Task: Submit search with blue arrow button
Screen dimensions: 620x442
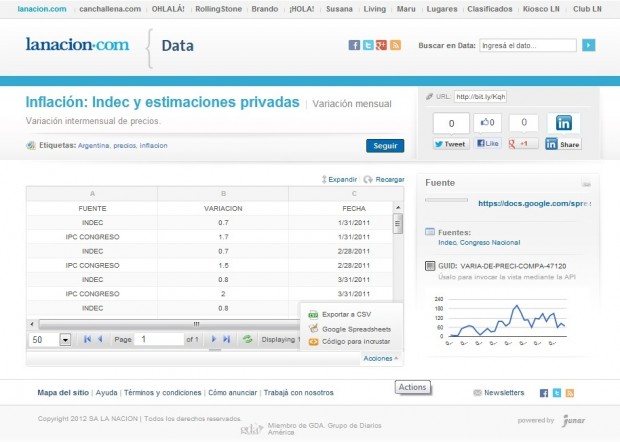Action: click(x=588, y=45)
